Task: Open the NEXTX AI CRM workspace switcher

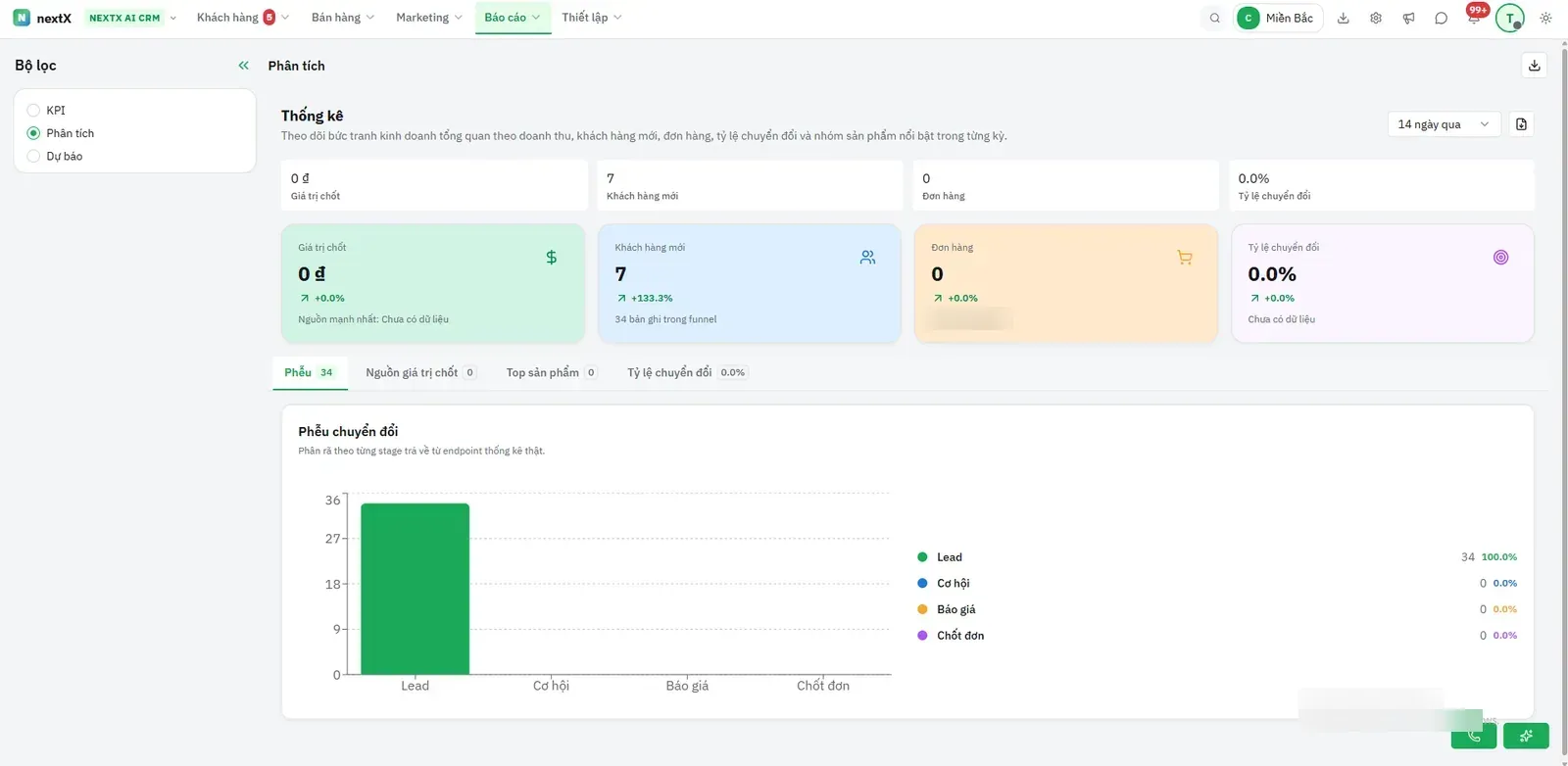Action: (x=132, y=18)
